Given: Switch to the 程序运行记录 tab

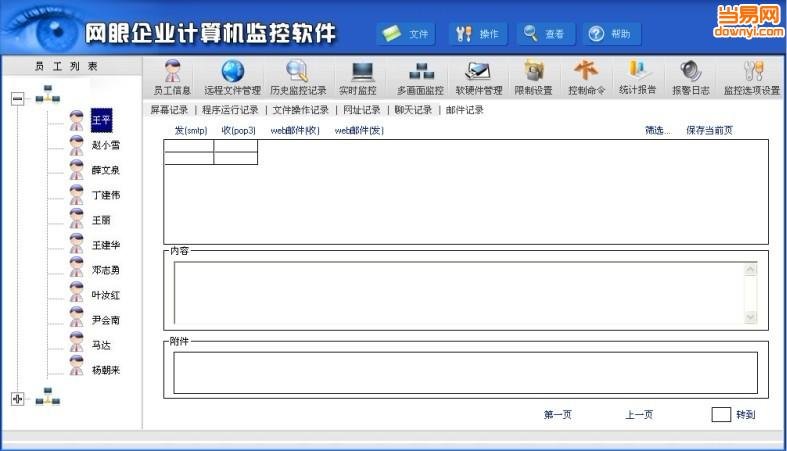Looking at the screenshot, I should (x=230, y=110).
